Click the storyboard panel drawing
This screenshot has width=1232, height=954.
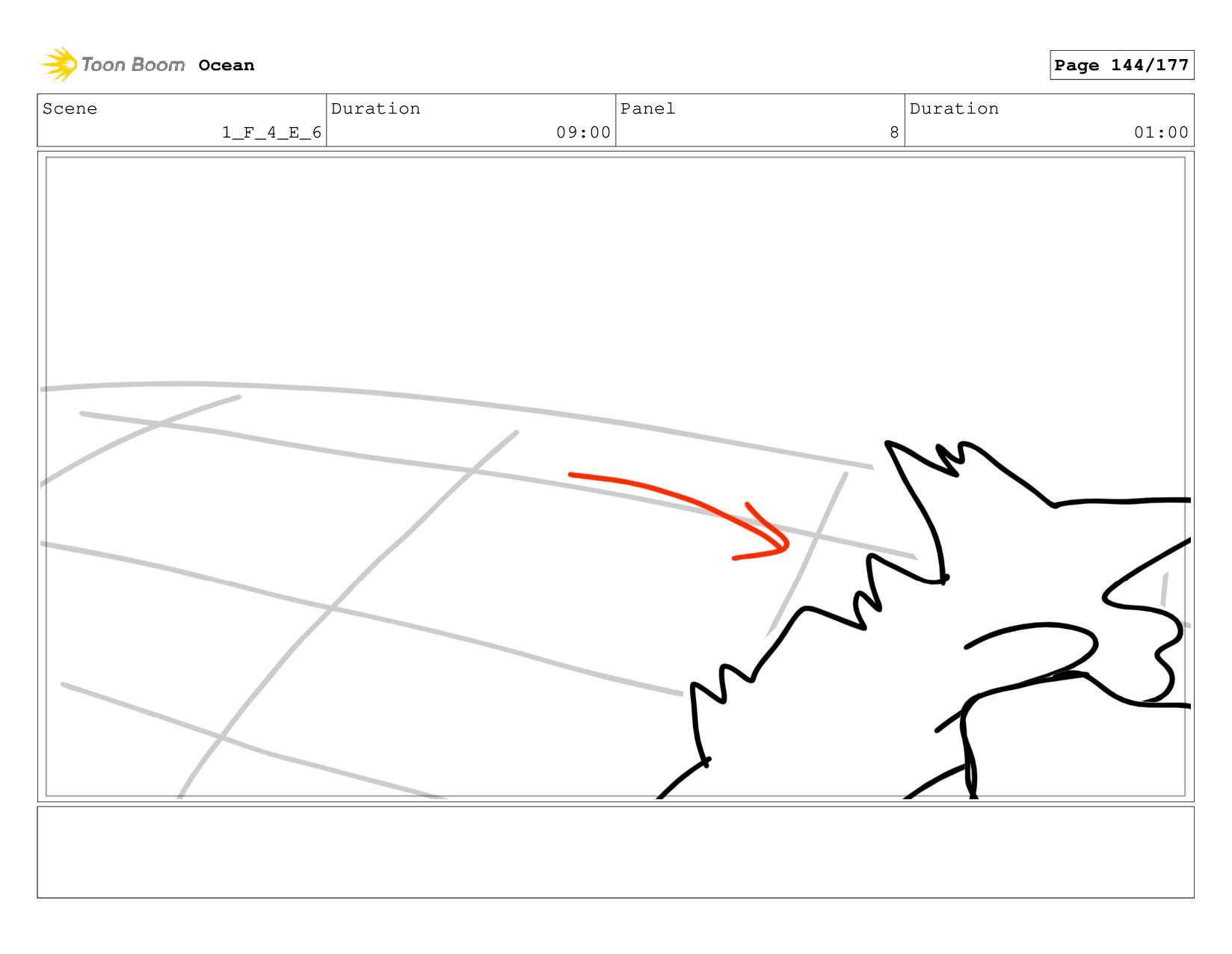(x=615, y=476)
